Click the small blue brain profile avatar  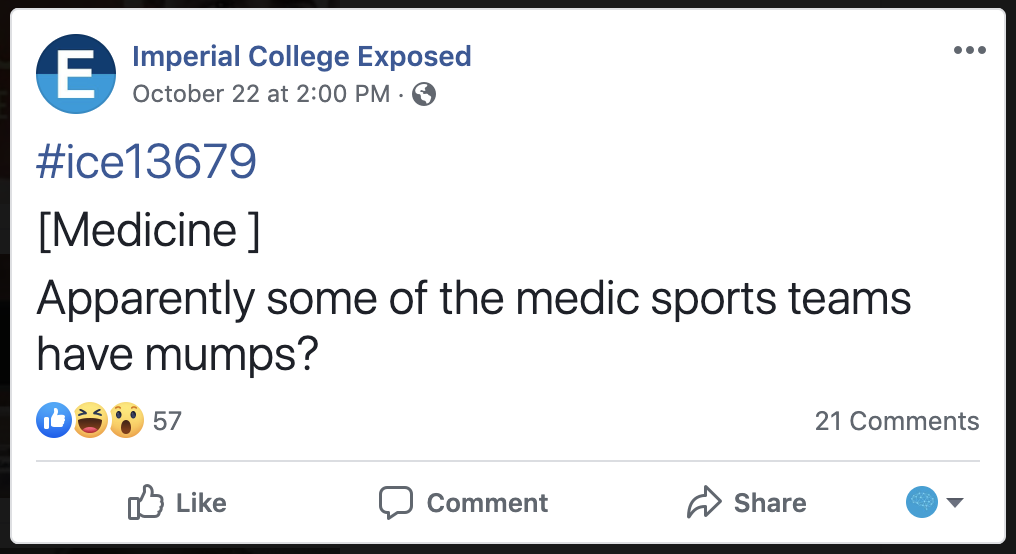(922, 502)
